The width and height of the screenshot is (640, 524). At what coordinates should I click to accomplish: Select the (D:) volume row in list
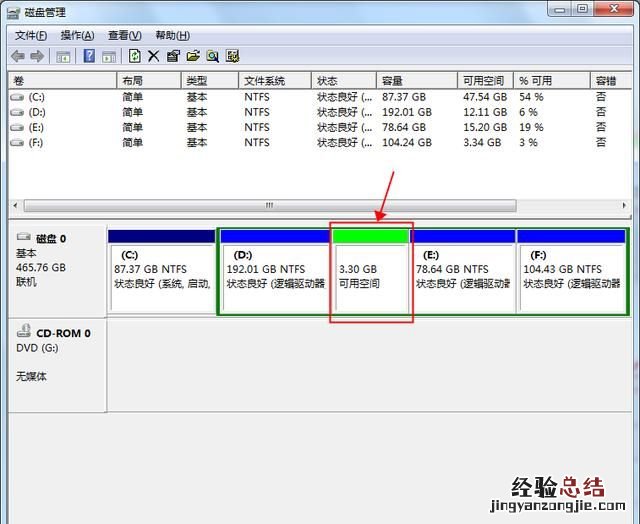[x=37, y=112]
